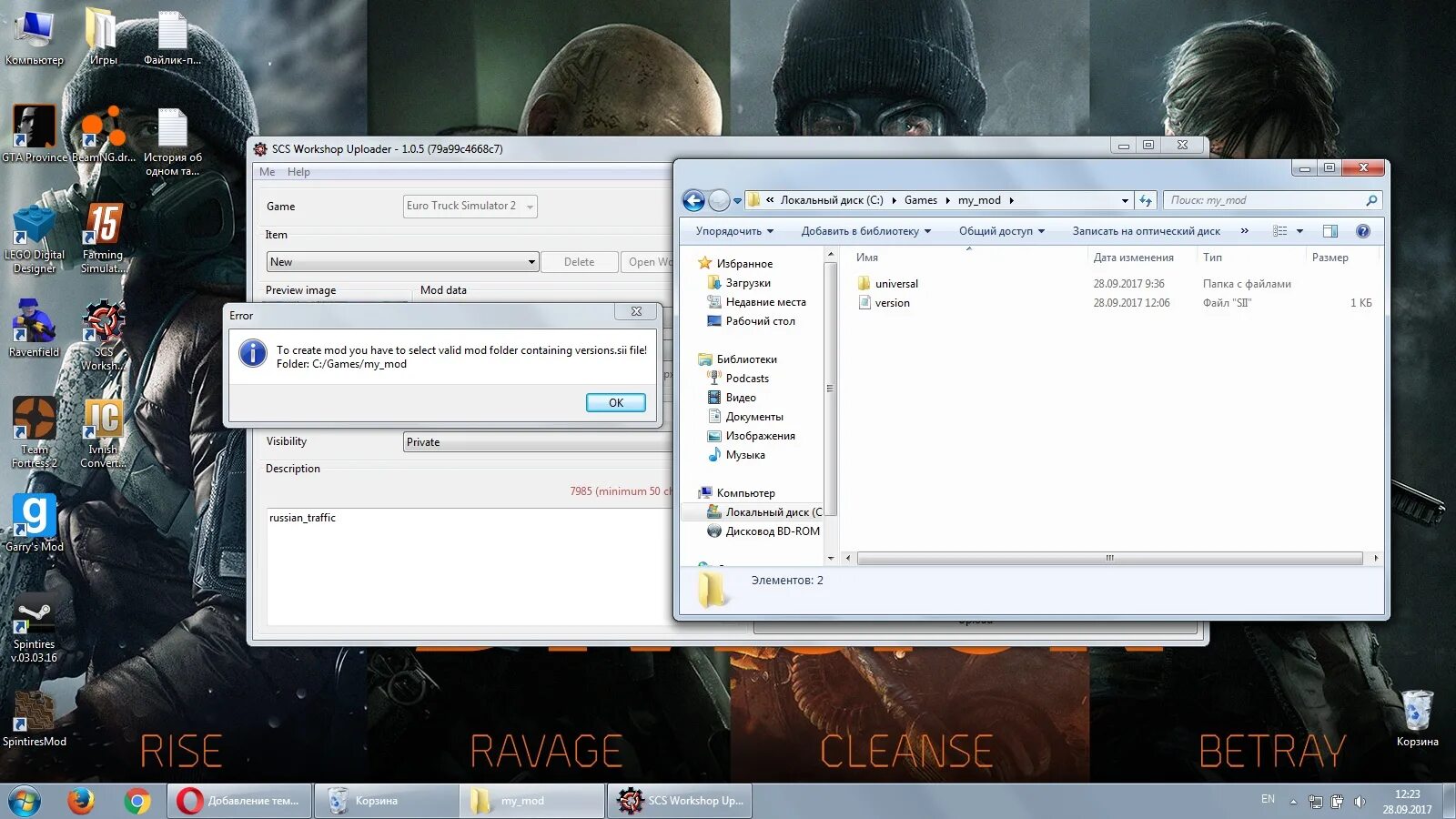1456x819 pixels.
Task: Confirm the Error dialog with OK
Action: [615, 402]
